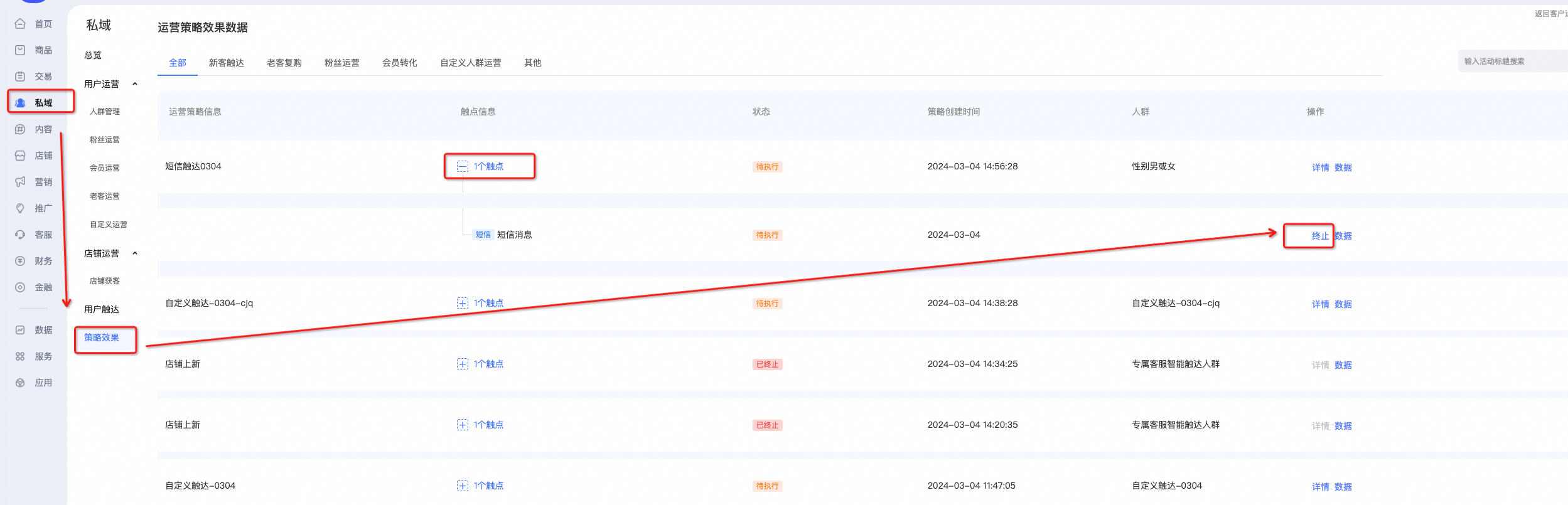Click 详情 for 自定义触达-0304-cjq
This screenshot has width=1568, height=505.
[x=1321, y=304]
